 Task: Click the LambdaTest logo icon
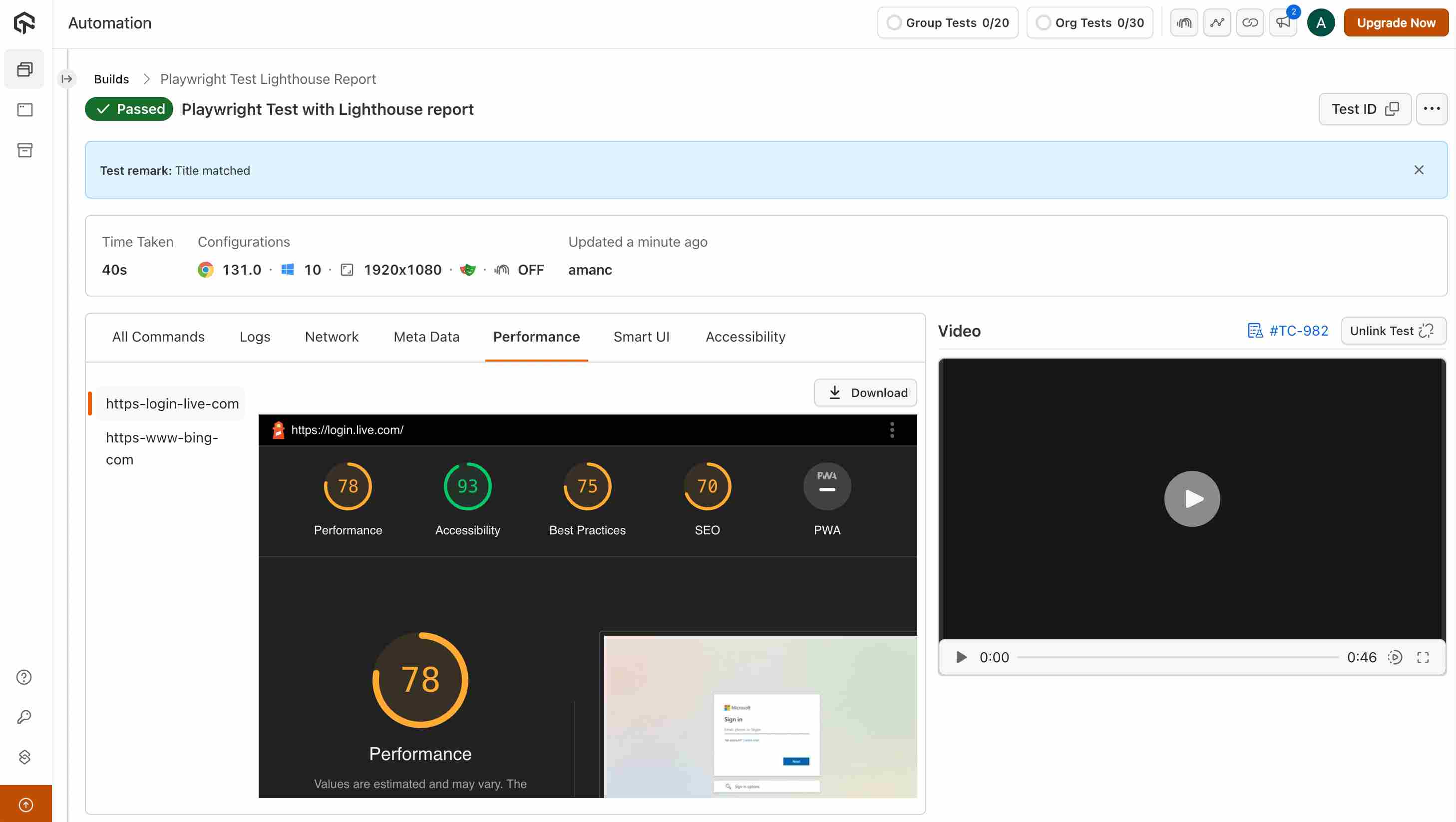coord(24,22)
